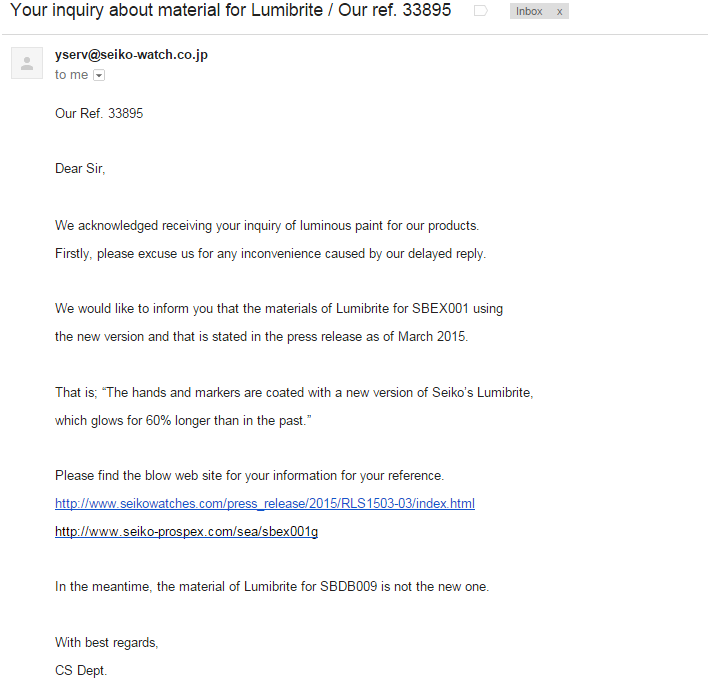Click the sender's profile avatar

(27, 63)
